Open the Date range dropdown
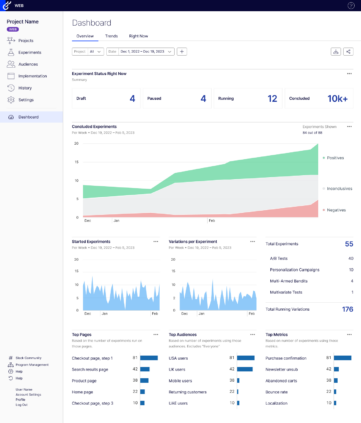This screenshot has width=361, height=423. (x=140, y=52)
